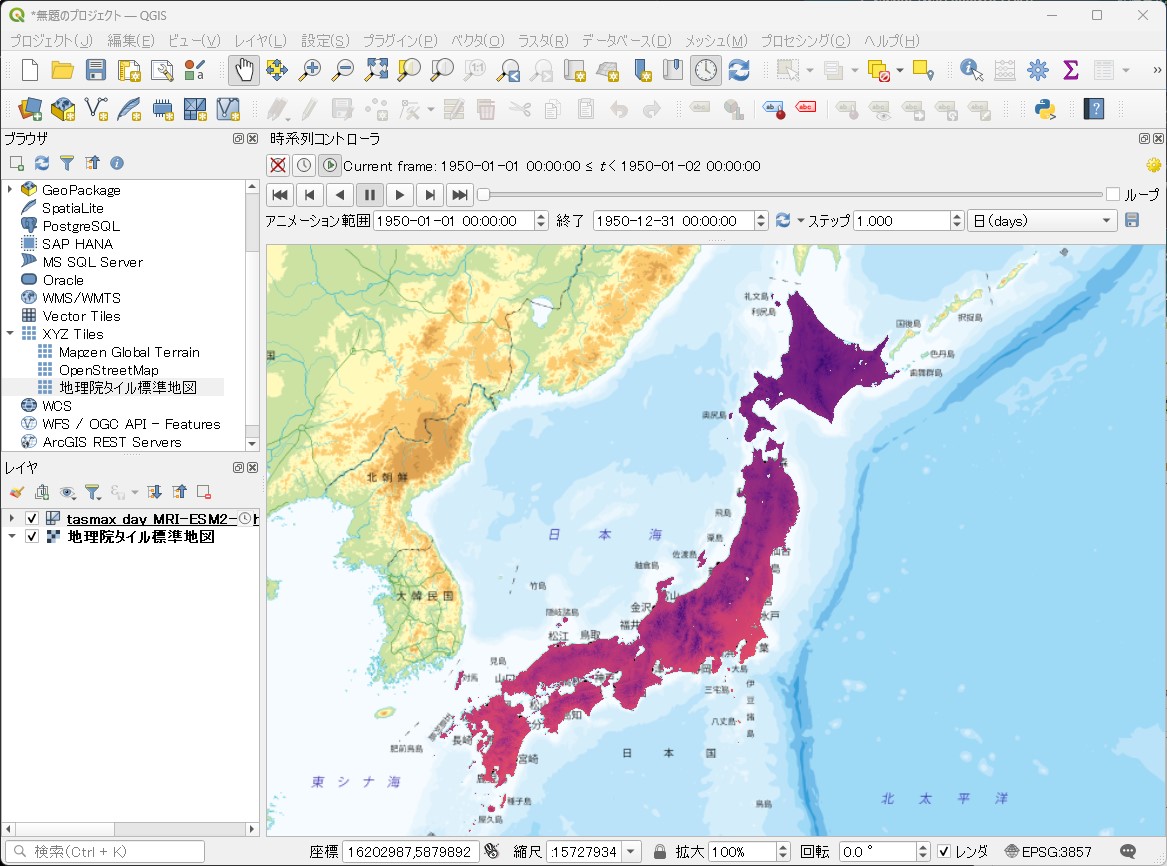Turn off temporal navigation red X button
This screenshot has width=1167, height=866.
pos(278,165)
